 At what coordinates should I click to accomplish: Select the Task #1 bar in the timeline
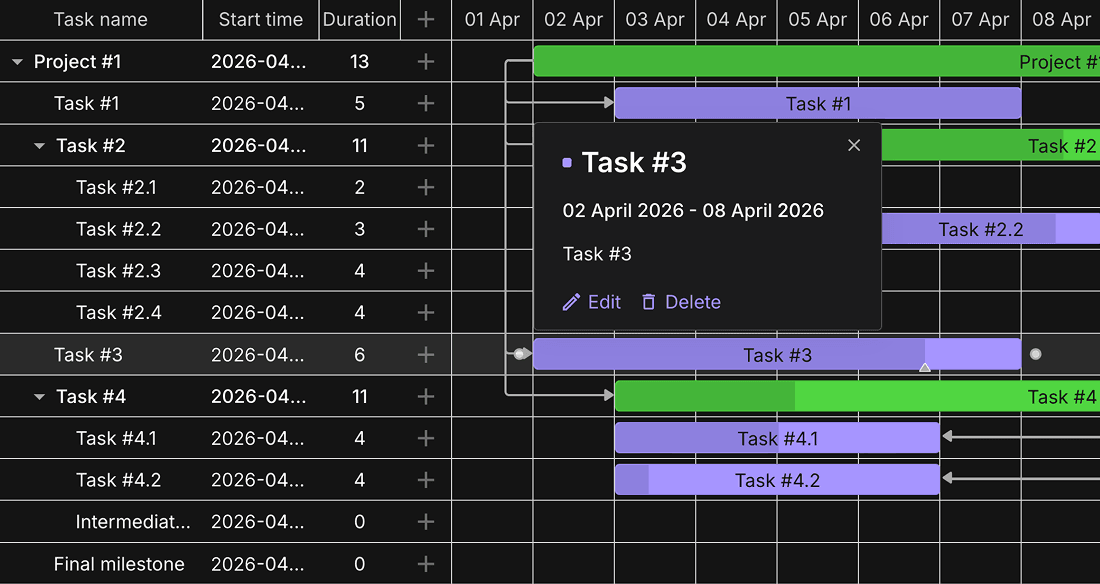click(818, 103)
